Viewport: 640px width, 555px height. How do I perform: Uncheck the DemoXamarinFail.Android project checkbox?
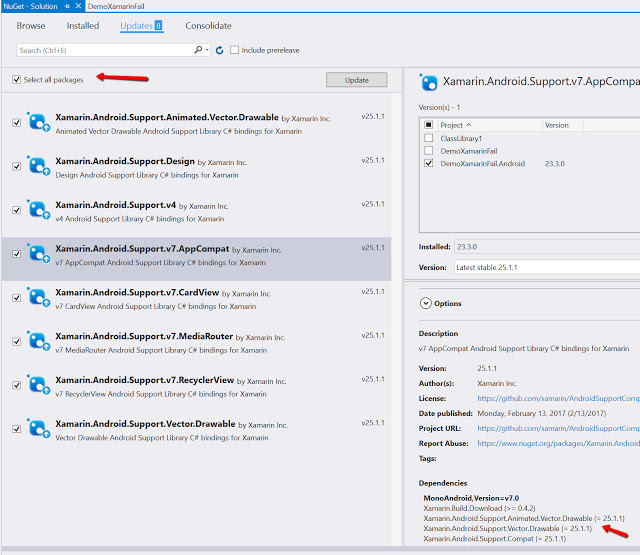429,163
